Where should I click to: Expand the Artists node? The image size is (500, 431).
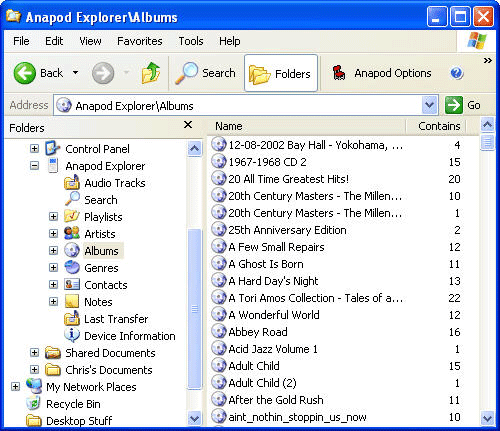click(x=53, y=233)
